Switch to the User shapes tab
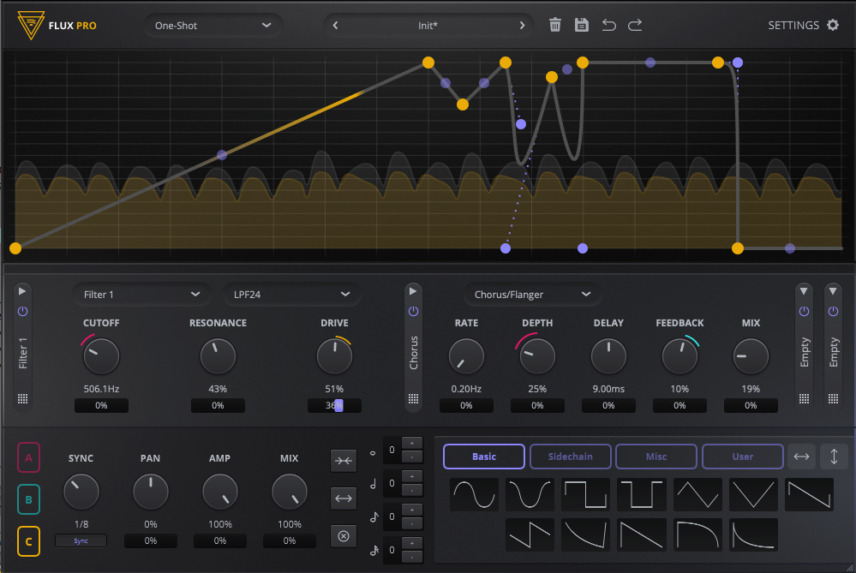The width and height of the screenshot is (856, 573). click(x=742, y=456)
